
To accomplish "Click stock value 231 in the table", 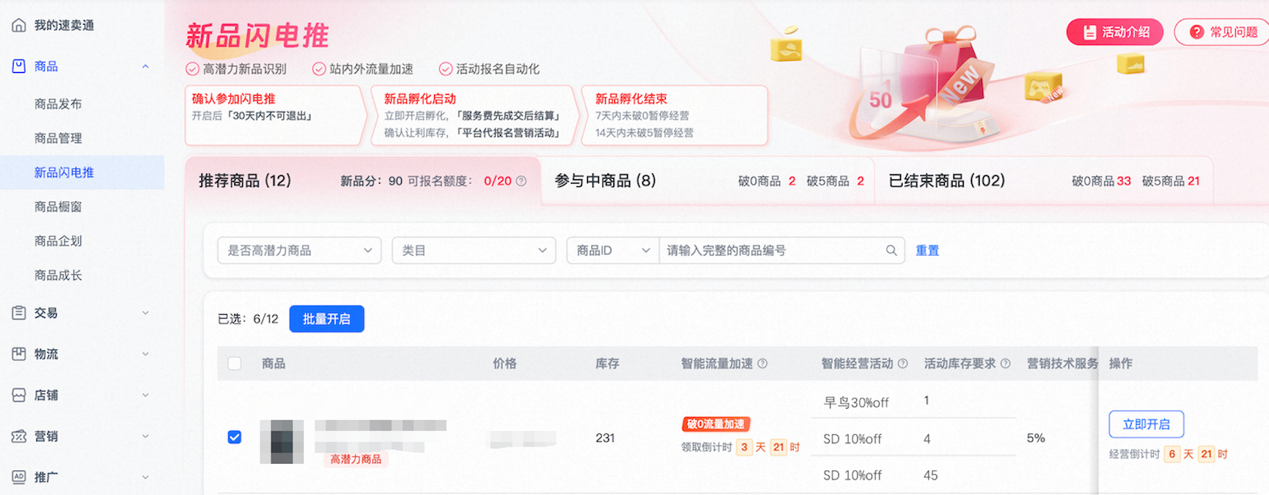I will click(605, 437).
